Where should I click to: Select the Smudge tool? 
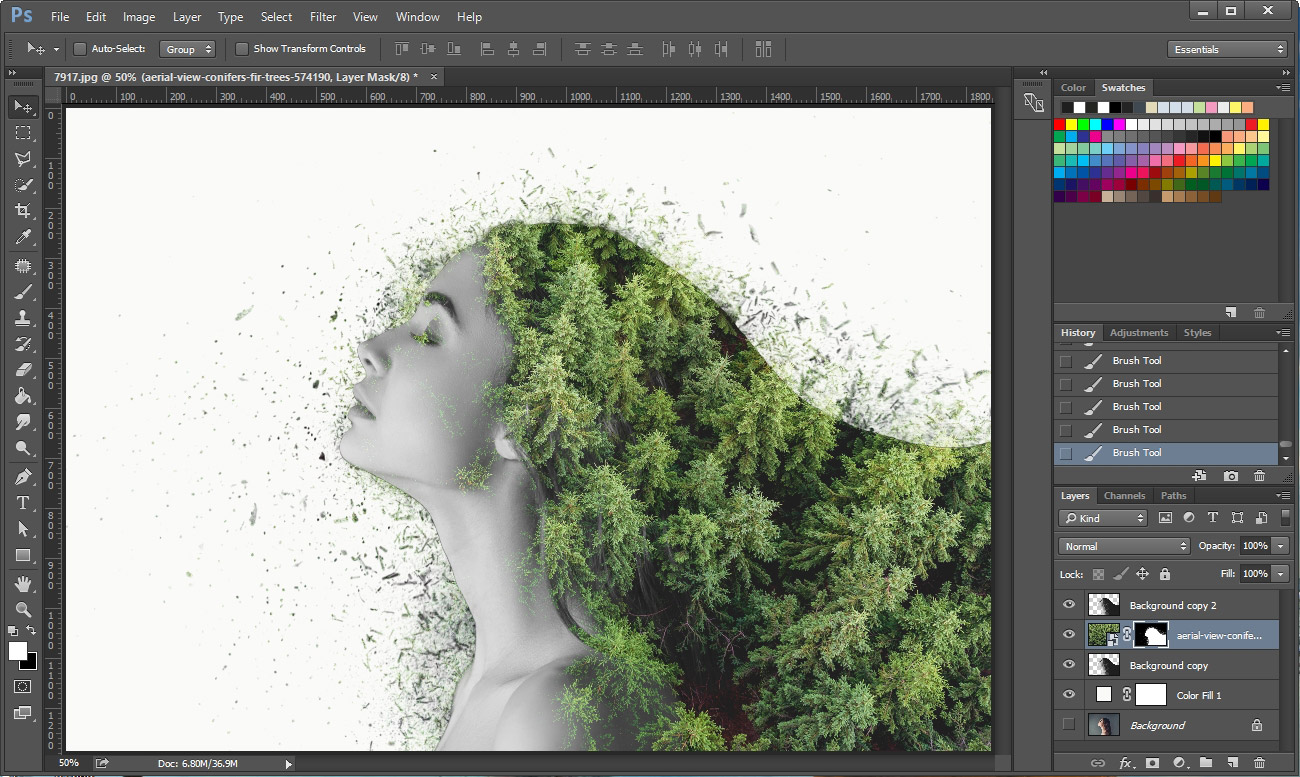23,422
